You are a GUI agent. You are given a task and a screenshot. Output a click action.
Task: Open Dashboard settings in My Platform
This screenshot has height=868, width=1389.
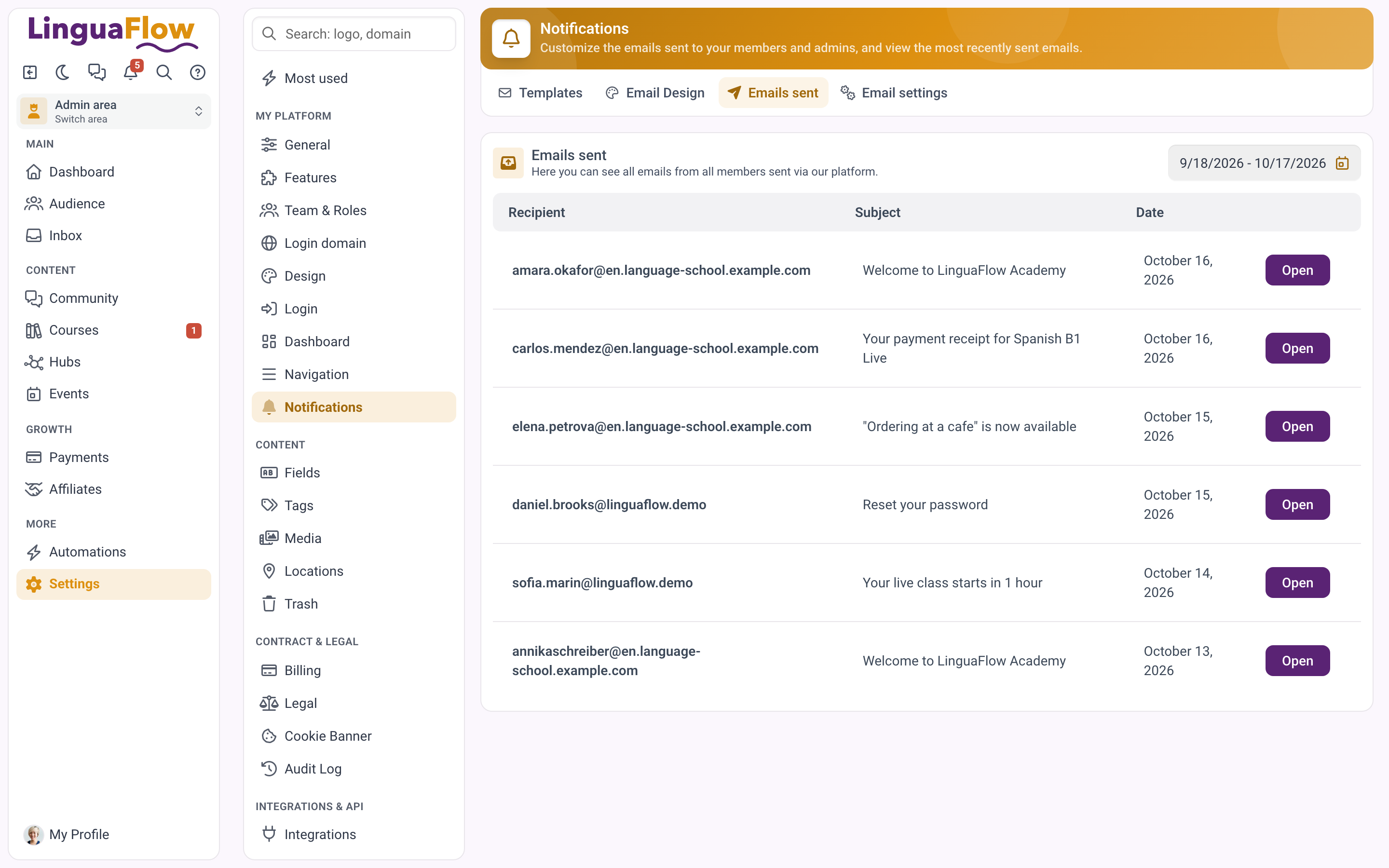[354, 341]
